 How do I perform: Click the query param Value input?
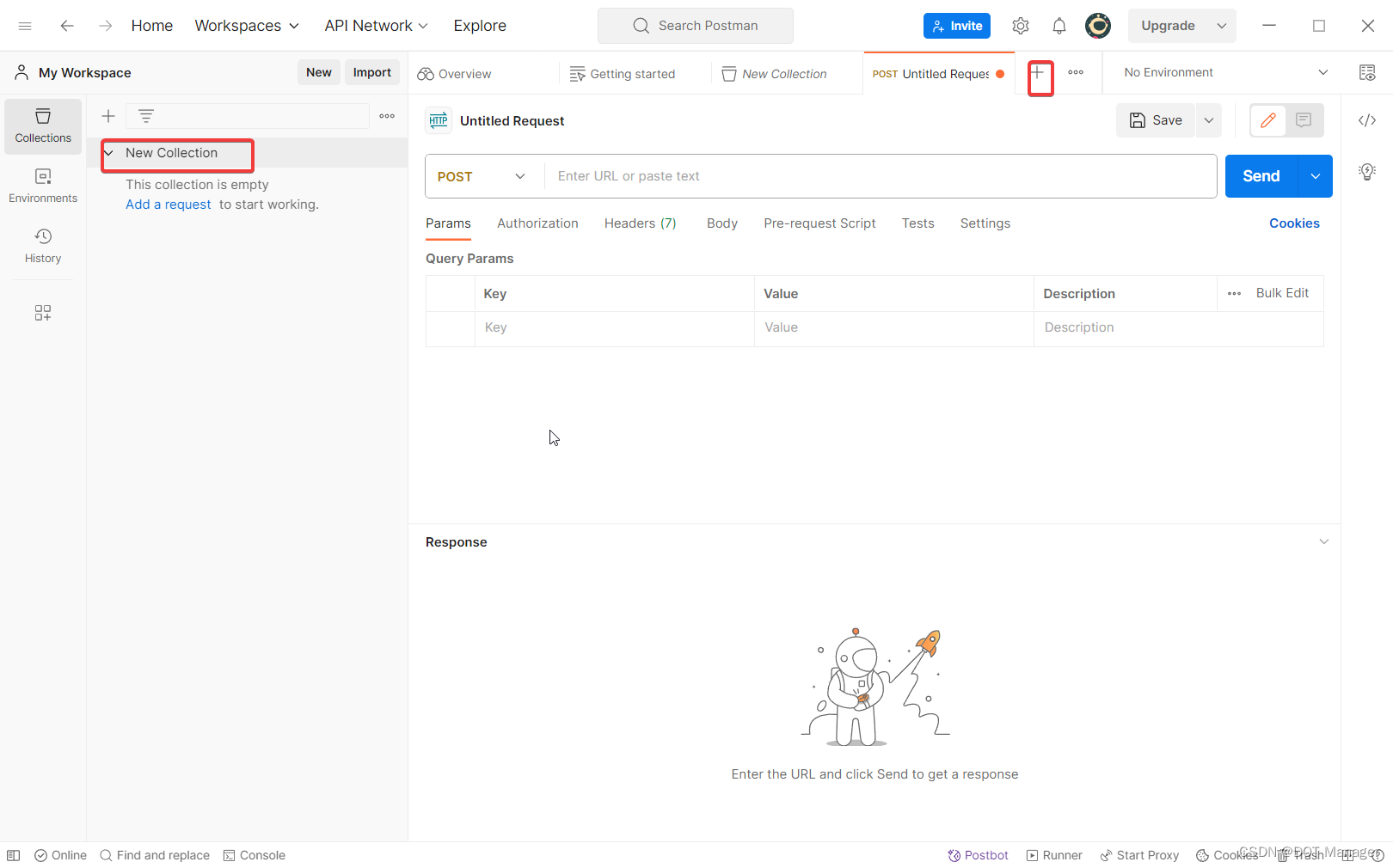[x=894, y=327]
